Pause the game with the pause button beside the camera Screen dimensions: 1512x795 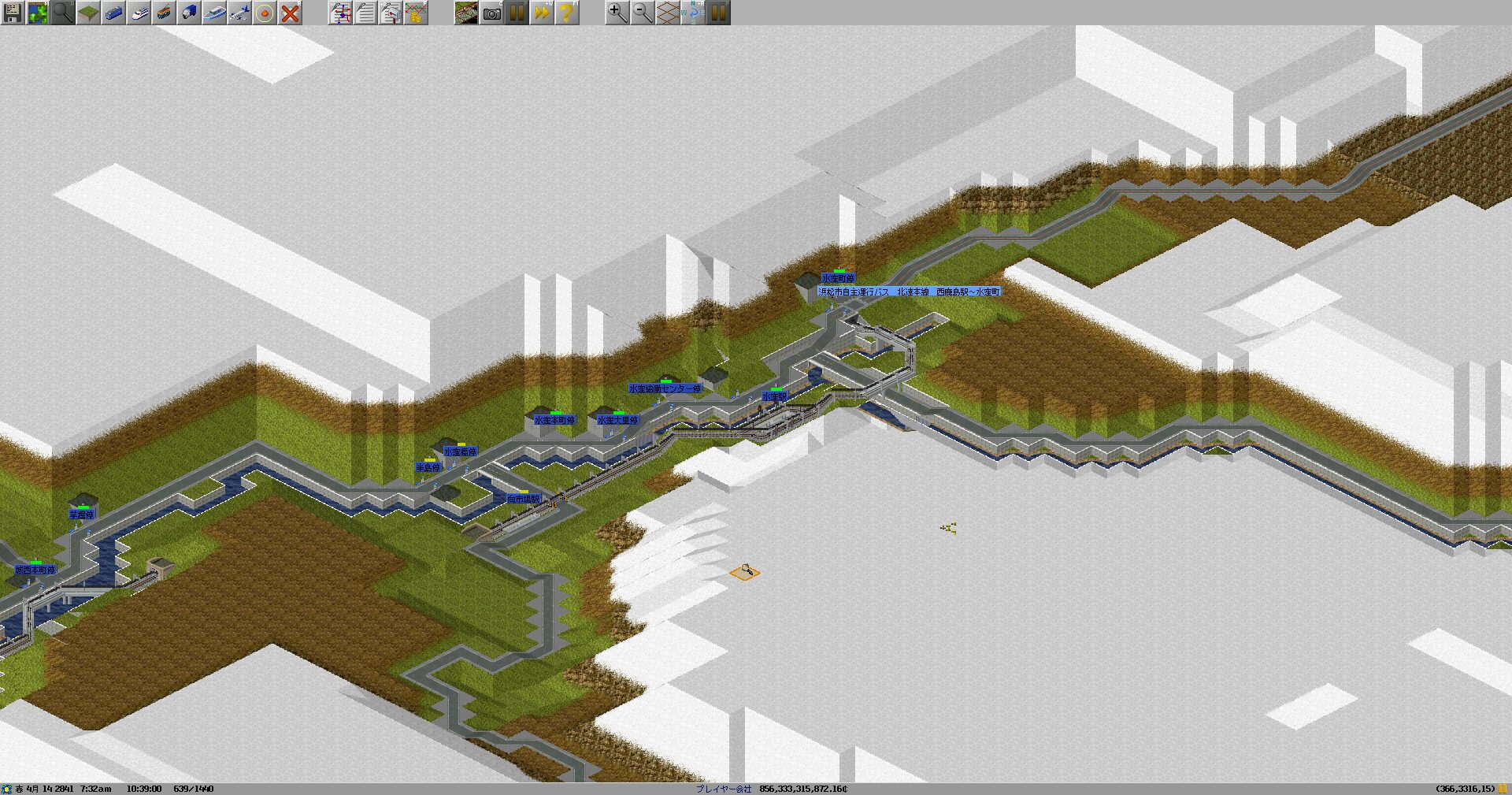click(517, 13)
